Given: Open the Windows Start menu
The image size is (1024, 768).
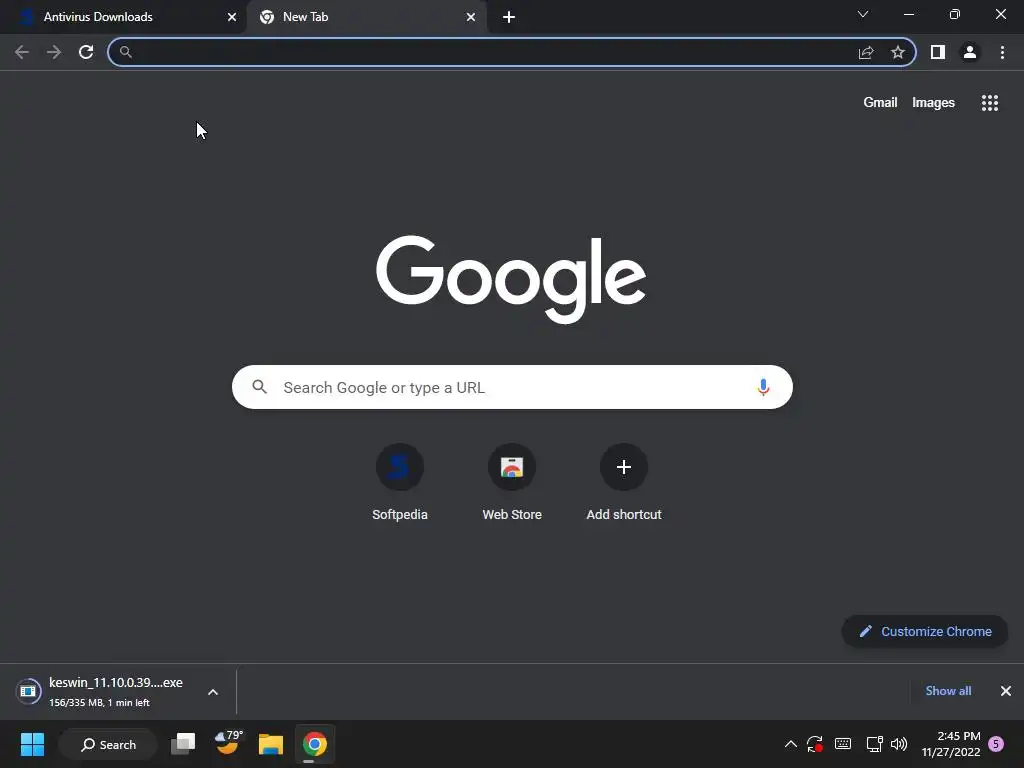Looking at the screenshot, I should click(x=32, y=744).
